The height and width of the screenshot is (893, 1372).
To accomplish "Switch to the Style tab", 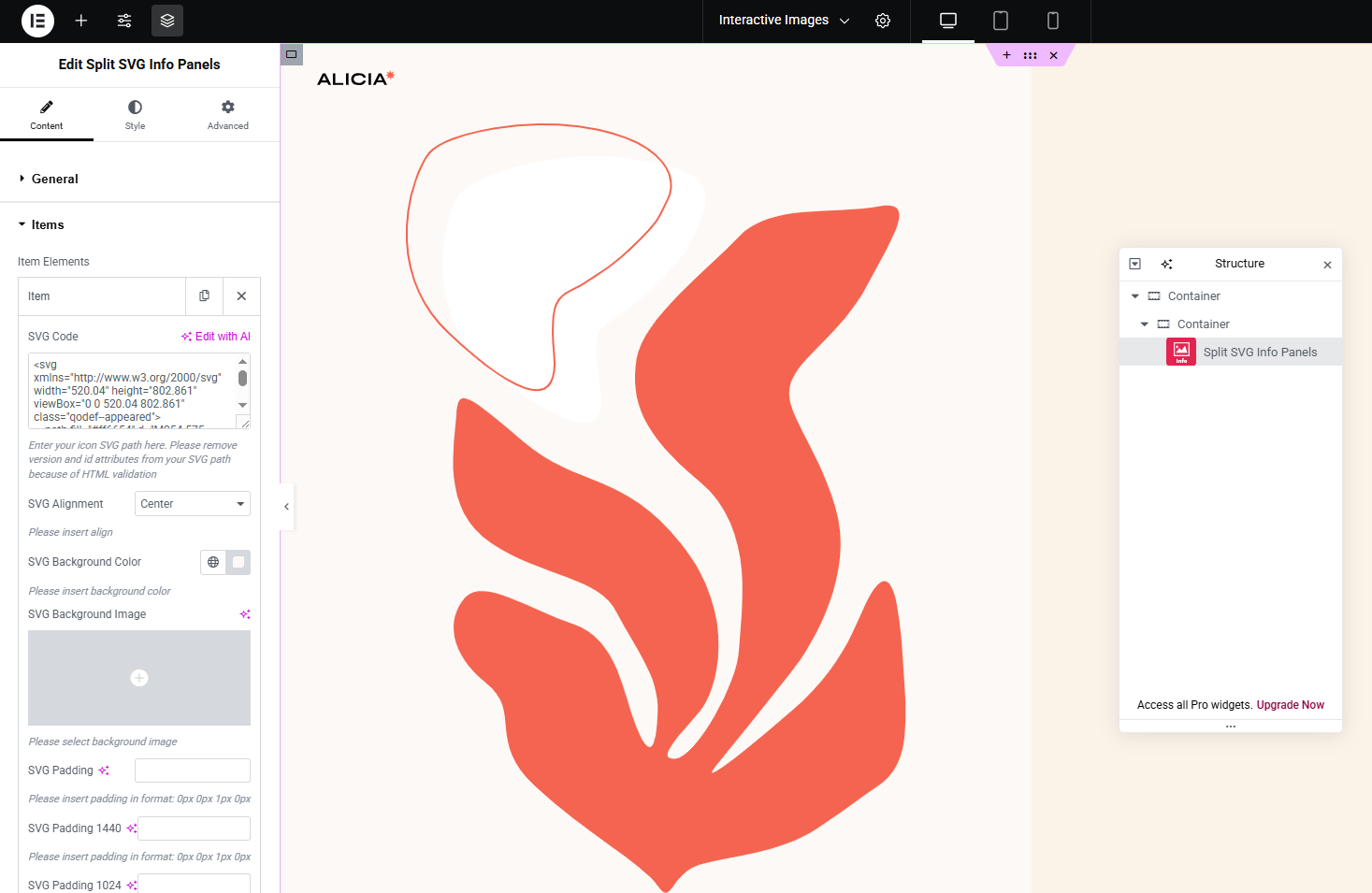I will [136, 115].
